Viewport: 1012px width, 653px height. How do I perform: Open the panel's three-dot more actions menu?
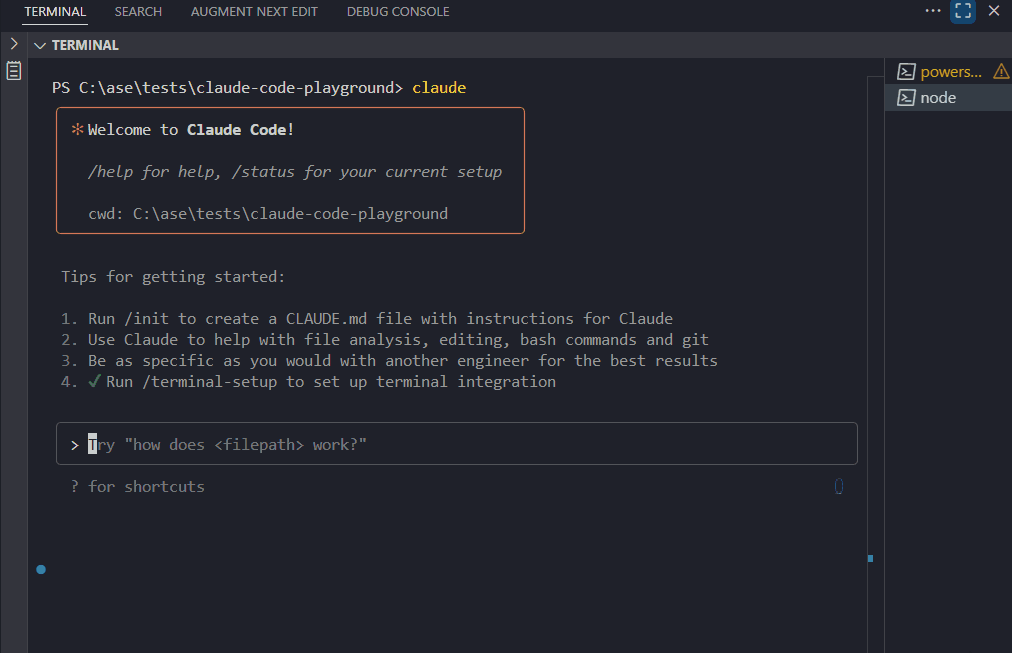tap(933, 11)
